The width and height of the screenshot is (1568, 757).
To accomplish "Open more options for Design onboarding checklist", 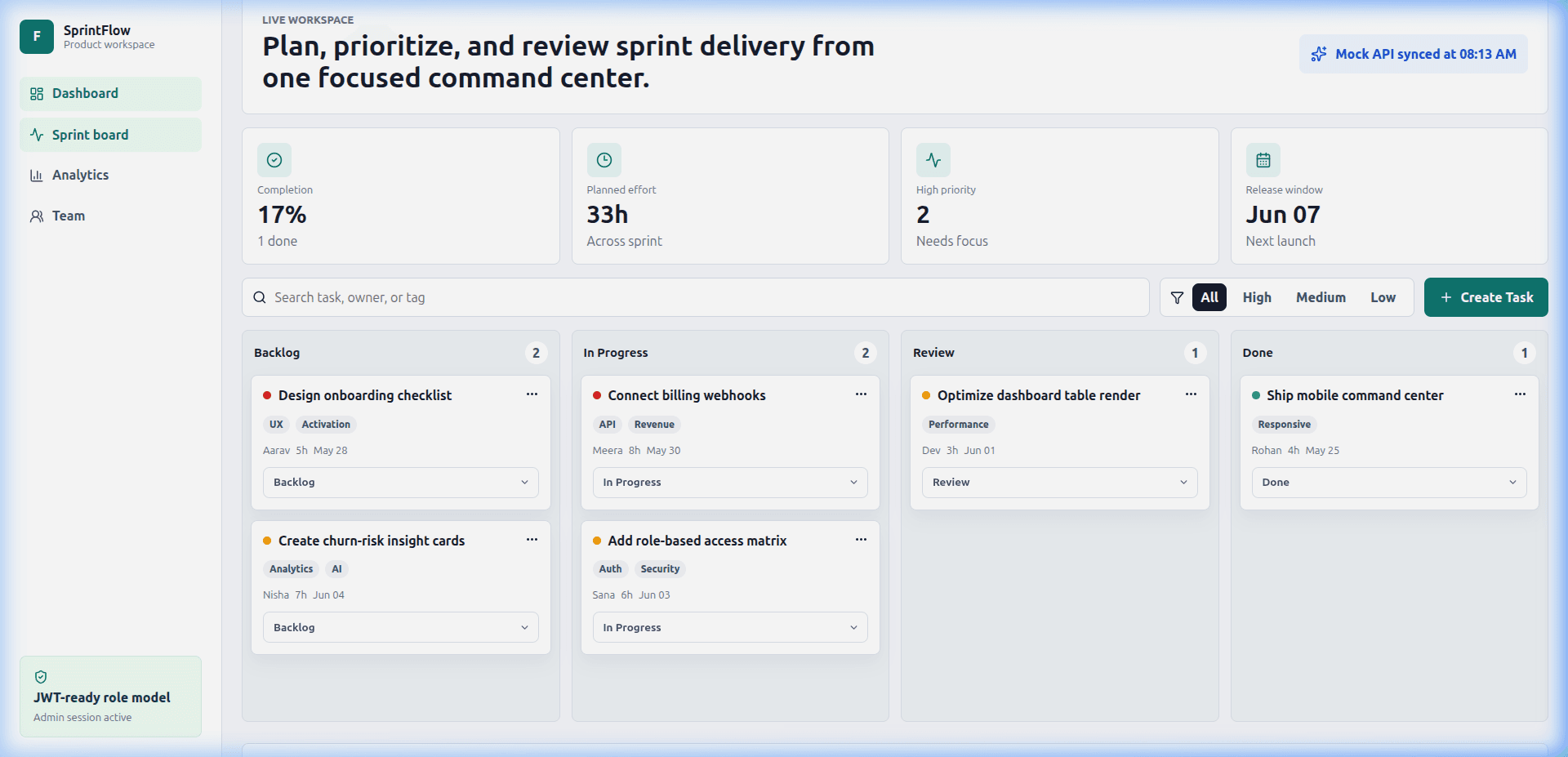I will coord(532,394).
